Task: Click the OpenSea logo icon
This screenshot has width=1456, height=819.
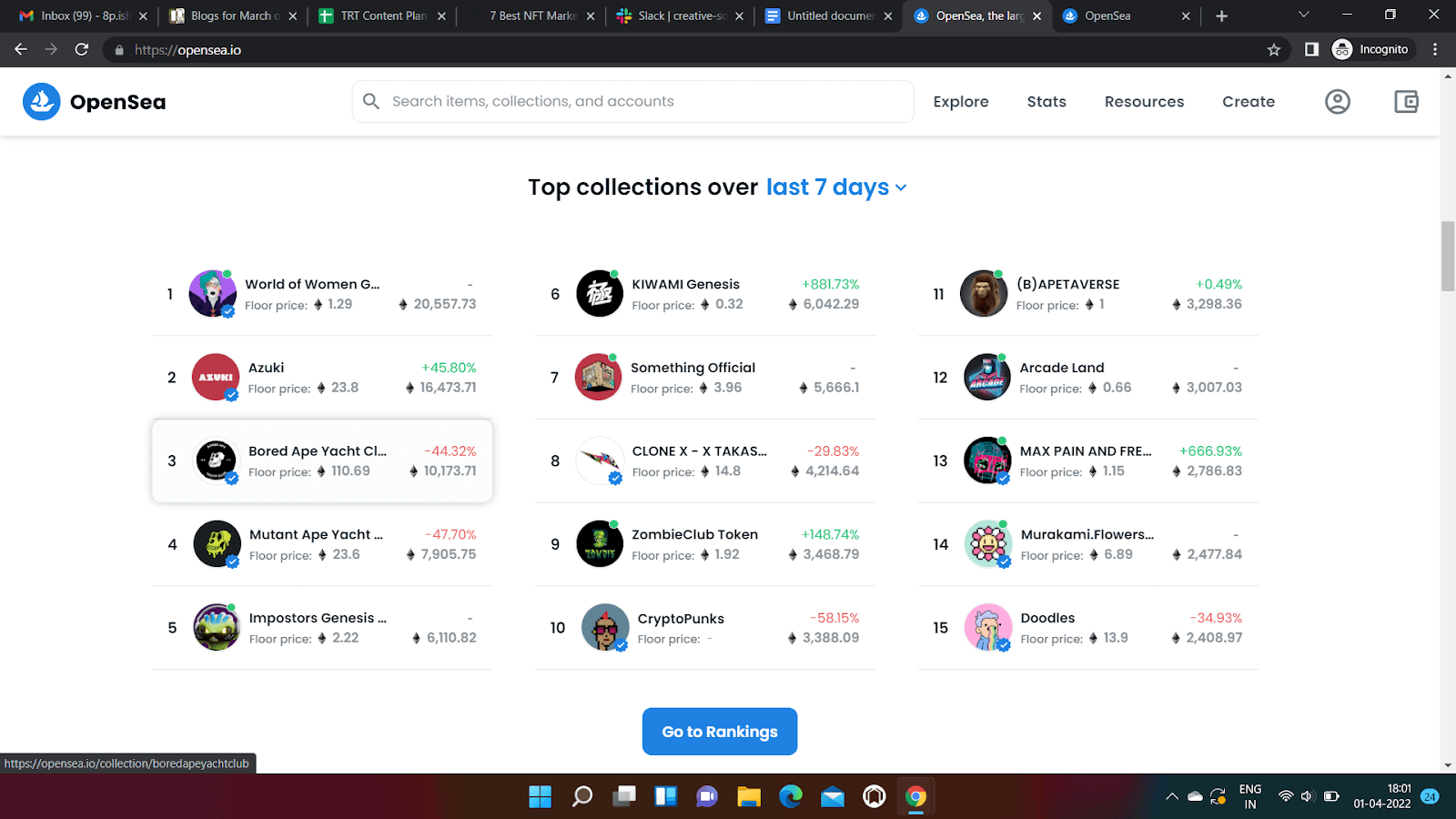Action: (x=42, y=102)
